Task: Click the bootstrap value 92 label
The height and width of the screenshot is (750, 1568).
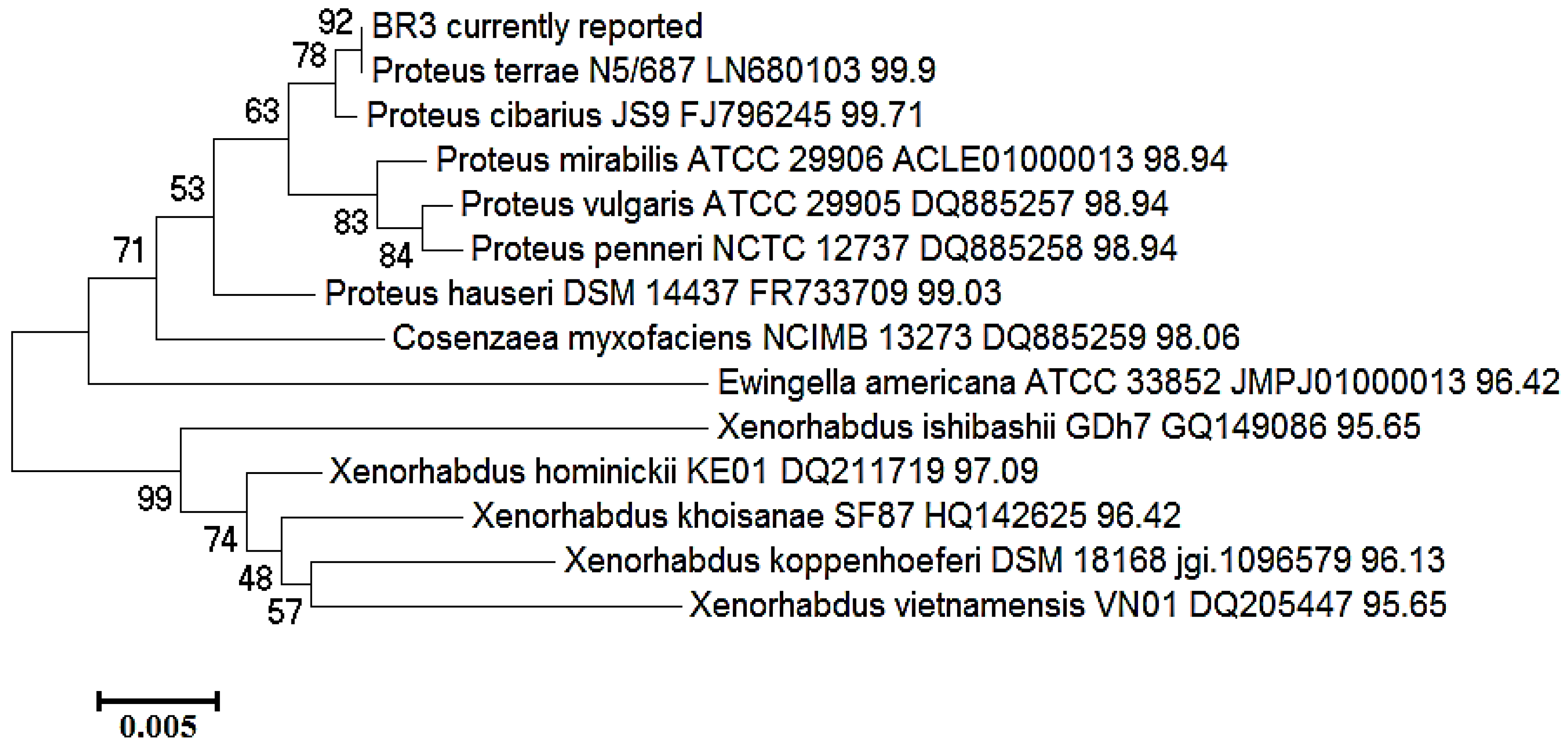Action: (x=335, y=23)
